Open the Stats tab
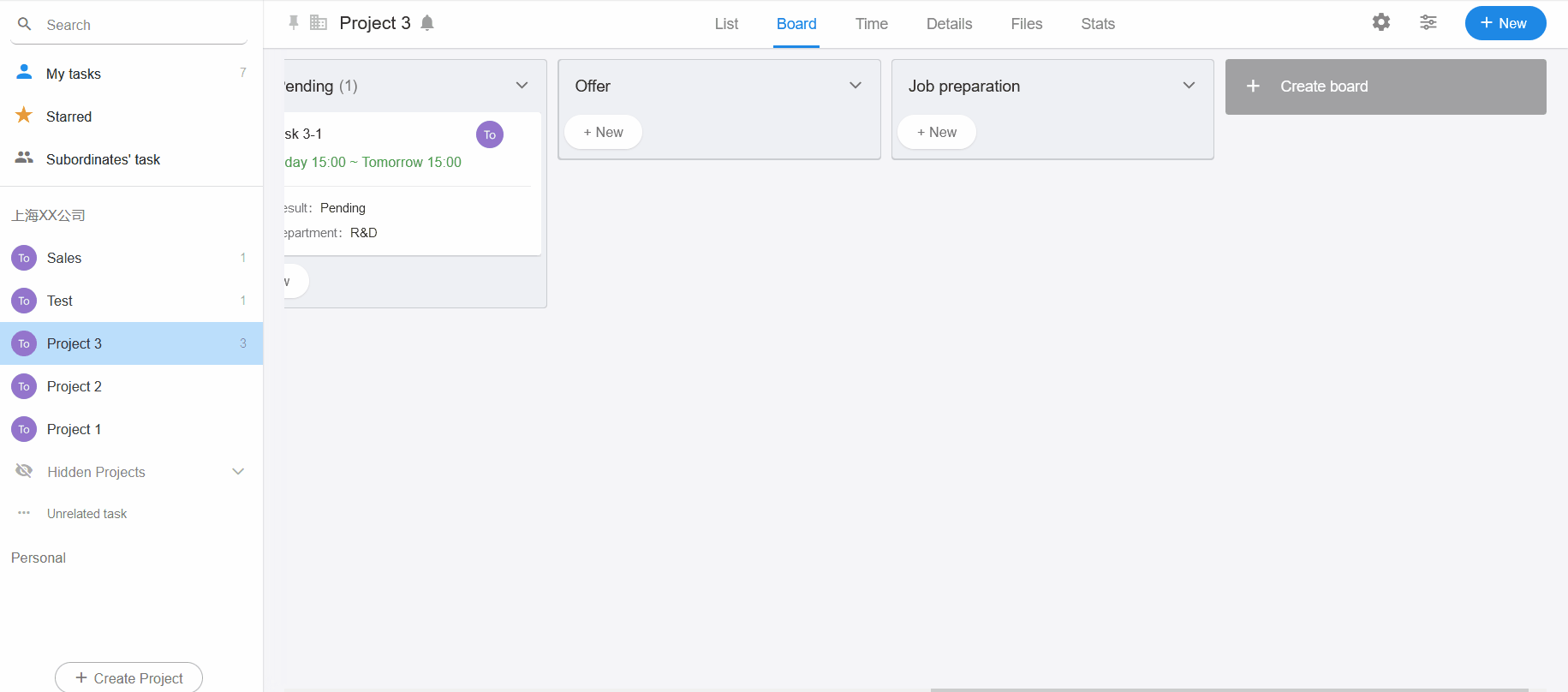Screen dimensions: 1568x692 click(1098, 24)
